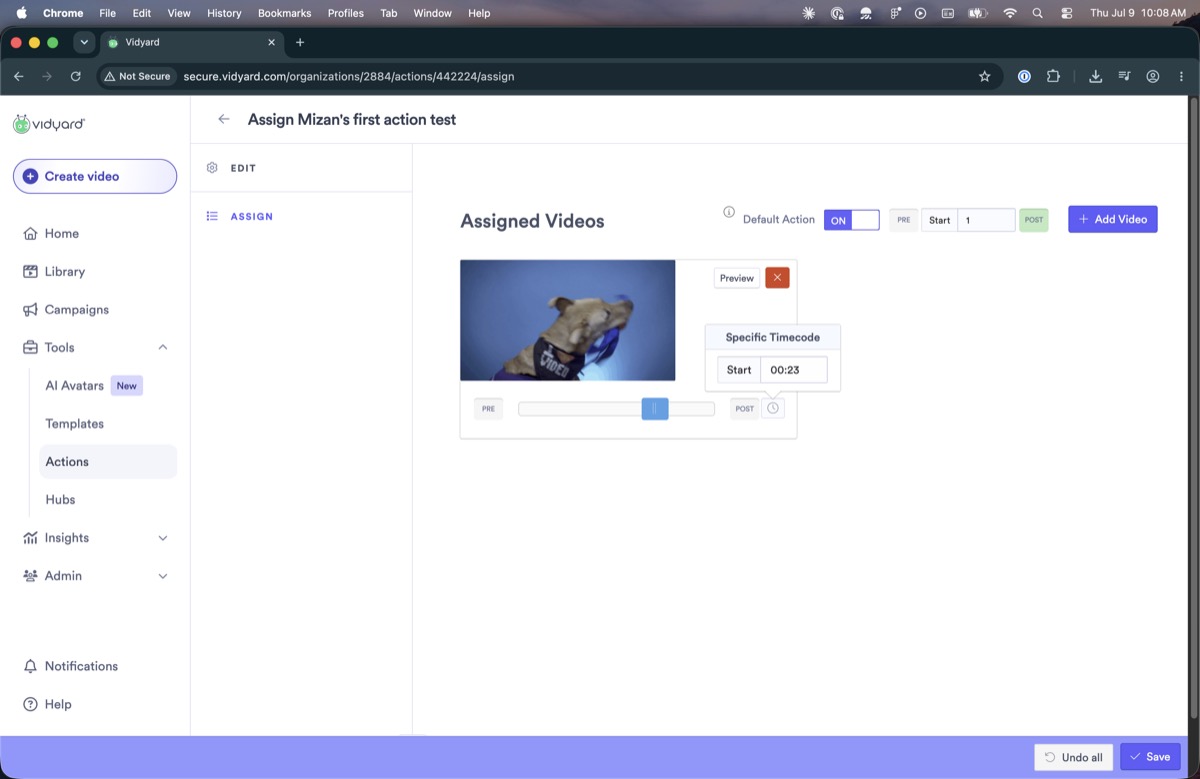Click the Chrome address bar URL
1200x779 pixels.
348,76
